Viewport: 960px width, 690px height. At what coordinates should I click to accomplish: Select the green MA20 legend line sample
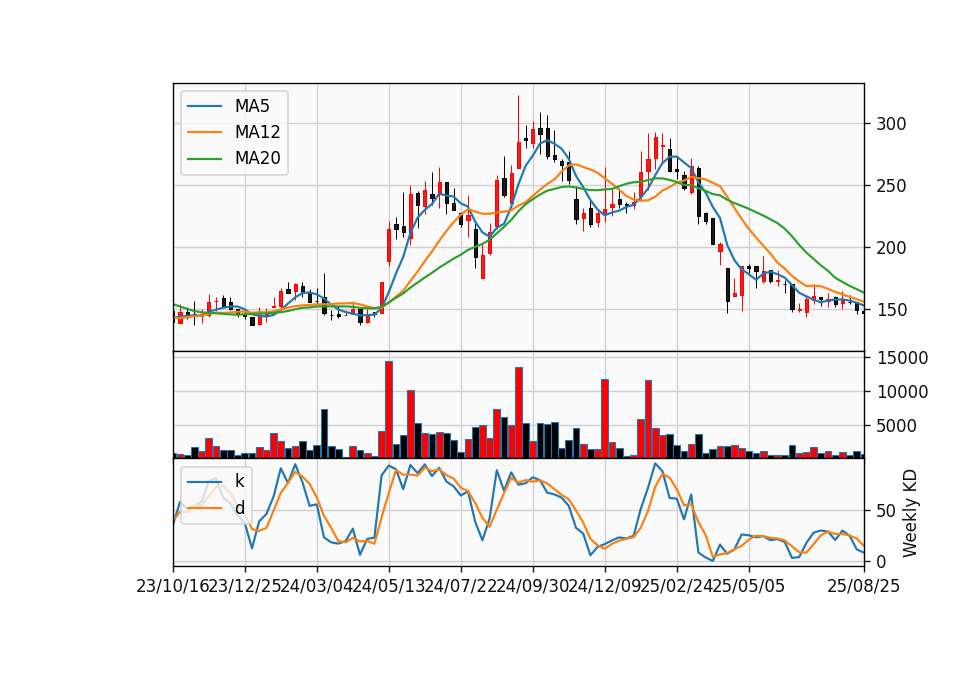204,158
